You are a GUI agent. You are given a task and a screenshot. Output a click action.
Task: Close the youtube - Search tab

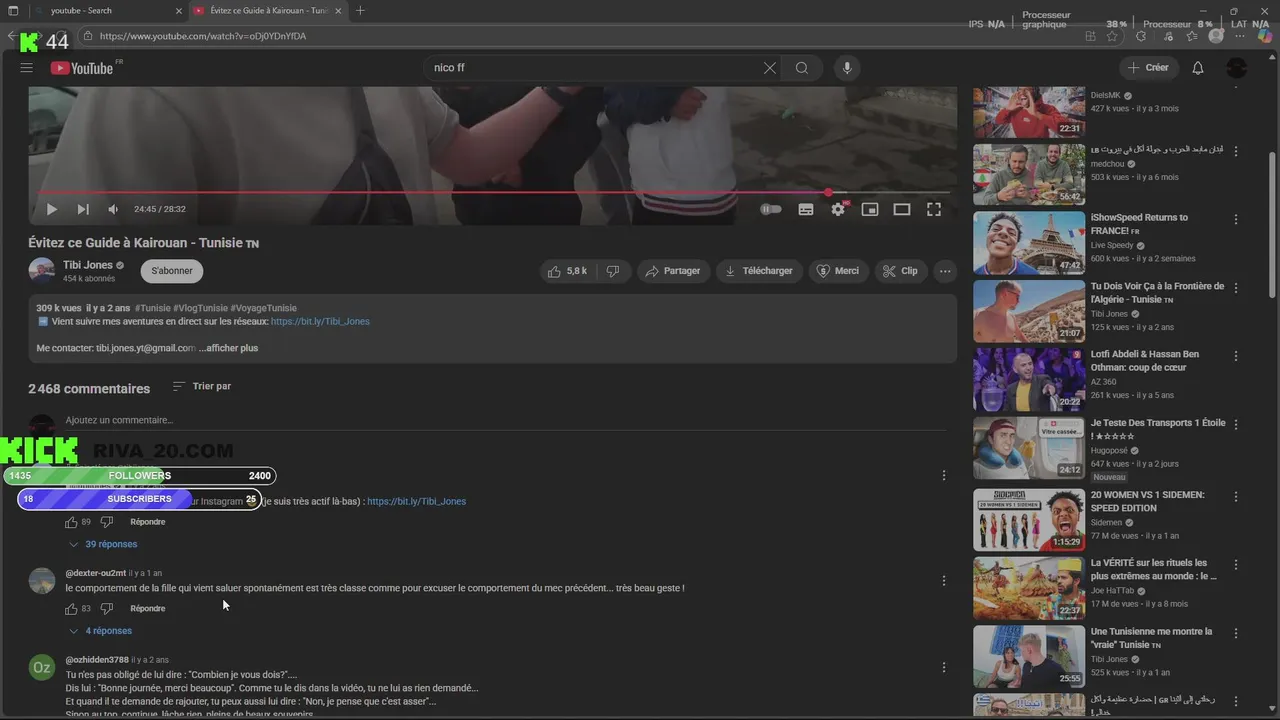point(179,11)
